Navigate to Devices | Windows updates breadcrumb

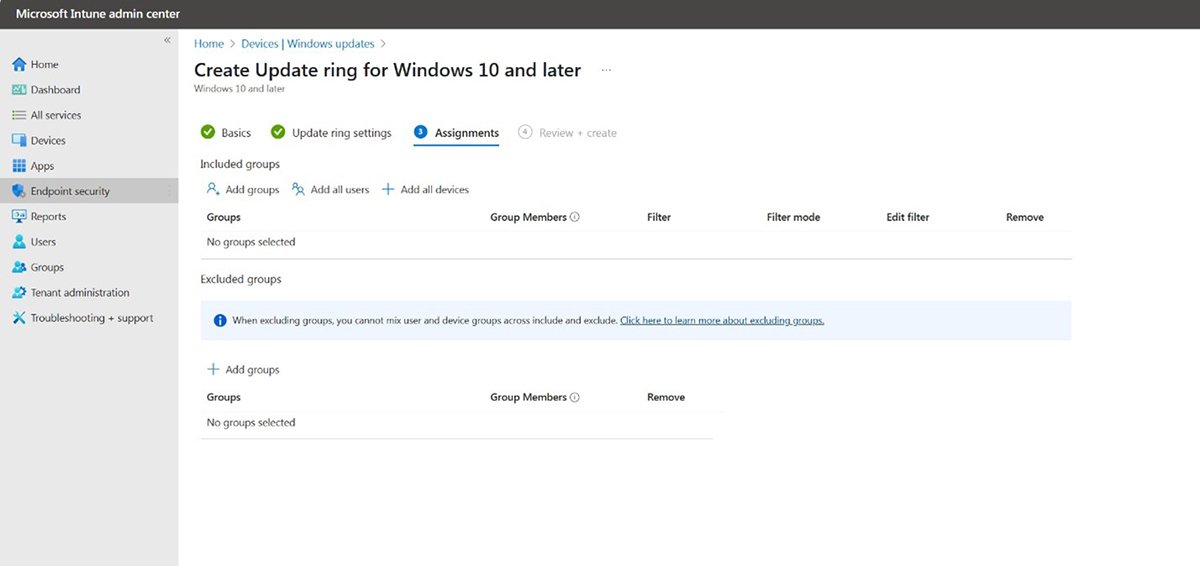307,44
